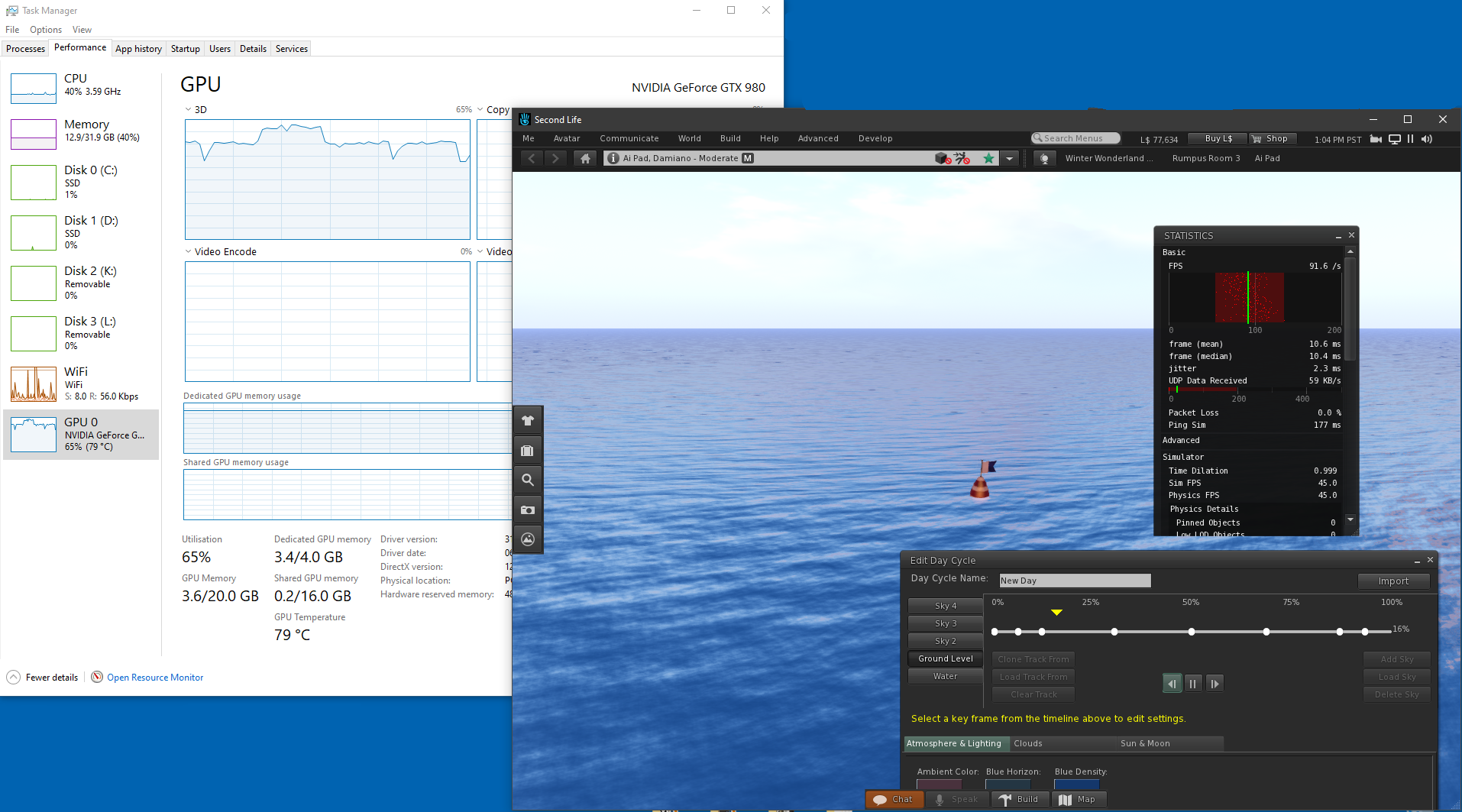Toggle the Speak microphone button
Viewport: 1462px width, 812px height.
coord(957,799)
